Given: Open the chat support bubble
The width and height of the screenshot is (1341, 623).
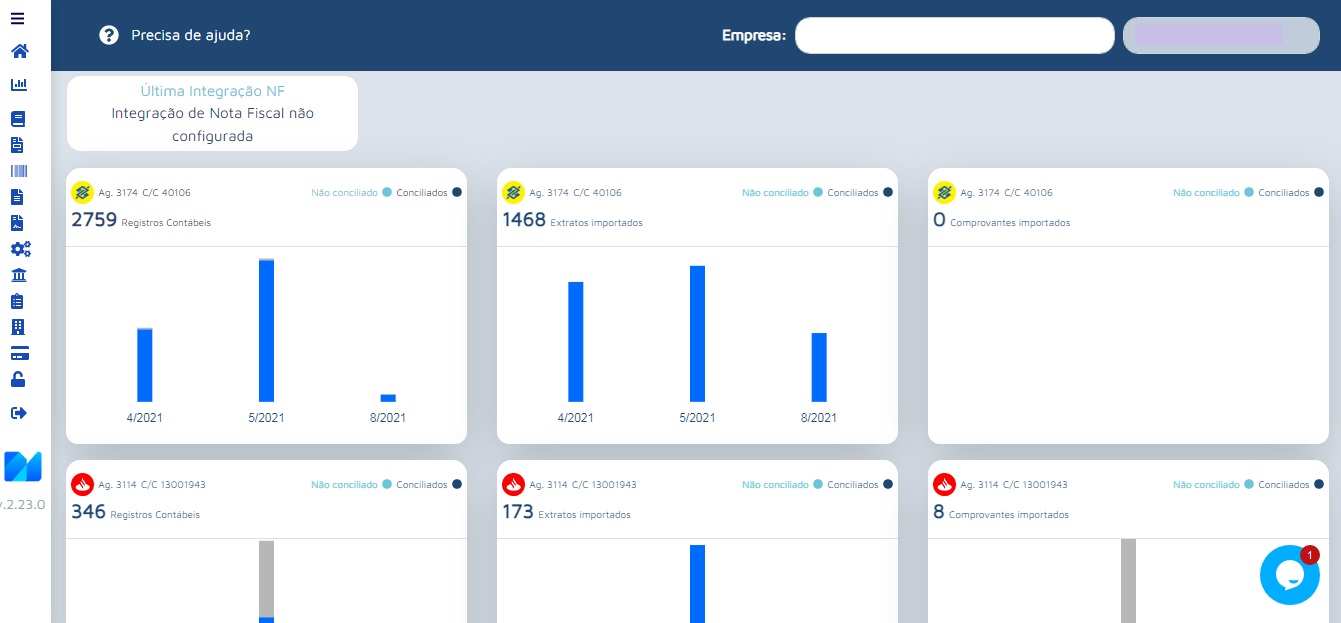Looking at the screenshot, I should click(x=1289, y=575).
